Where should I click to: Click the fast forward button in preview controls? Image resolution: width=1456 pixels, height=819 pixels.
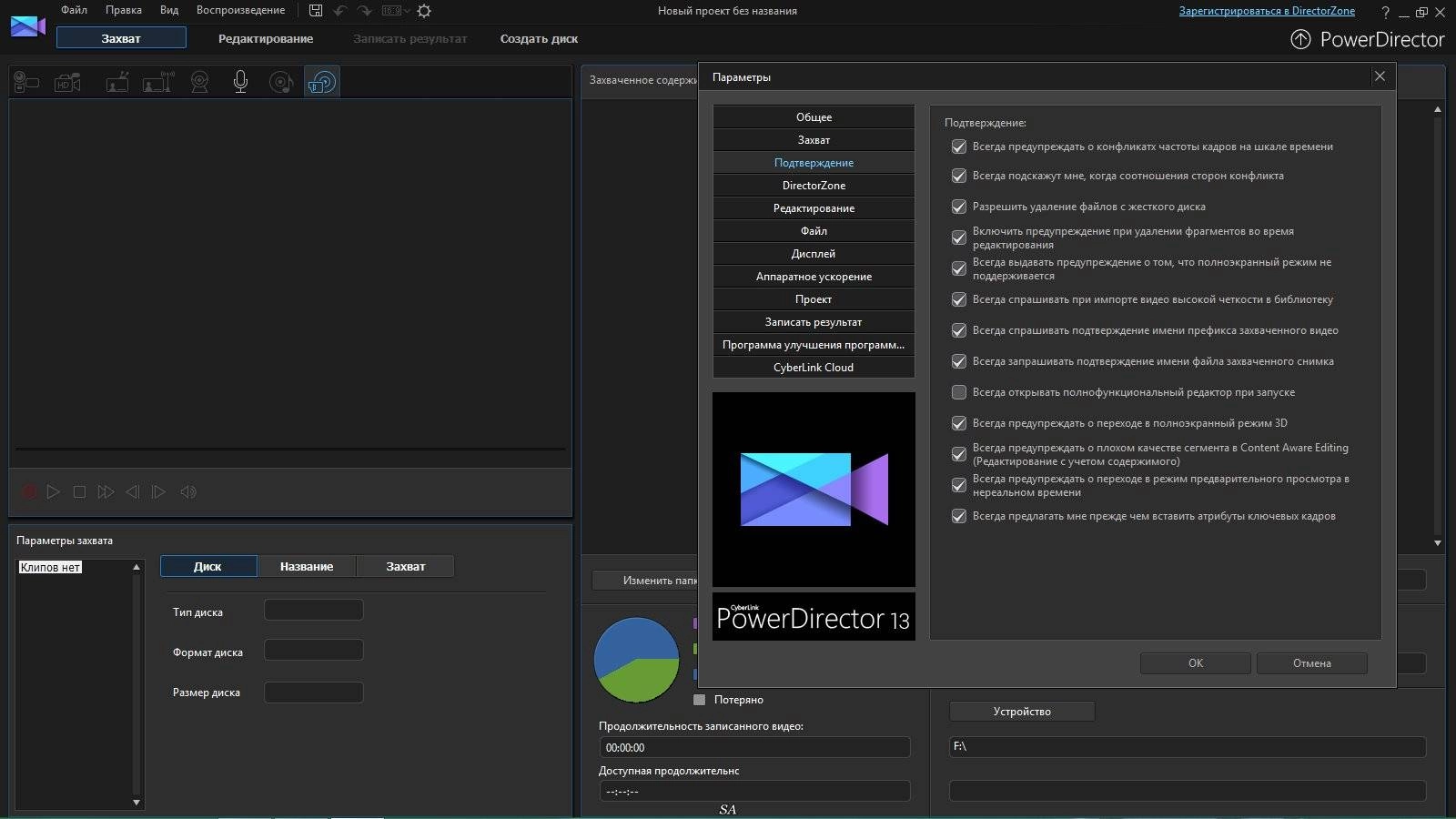click(106, 491)
